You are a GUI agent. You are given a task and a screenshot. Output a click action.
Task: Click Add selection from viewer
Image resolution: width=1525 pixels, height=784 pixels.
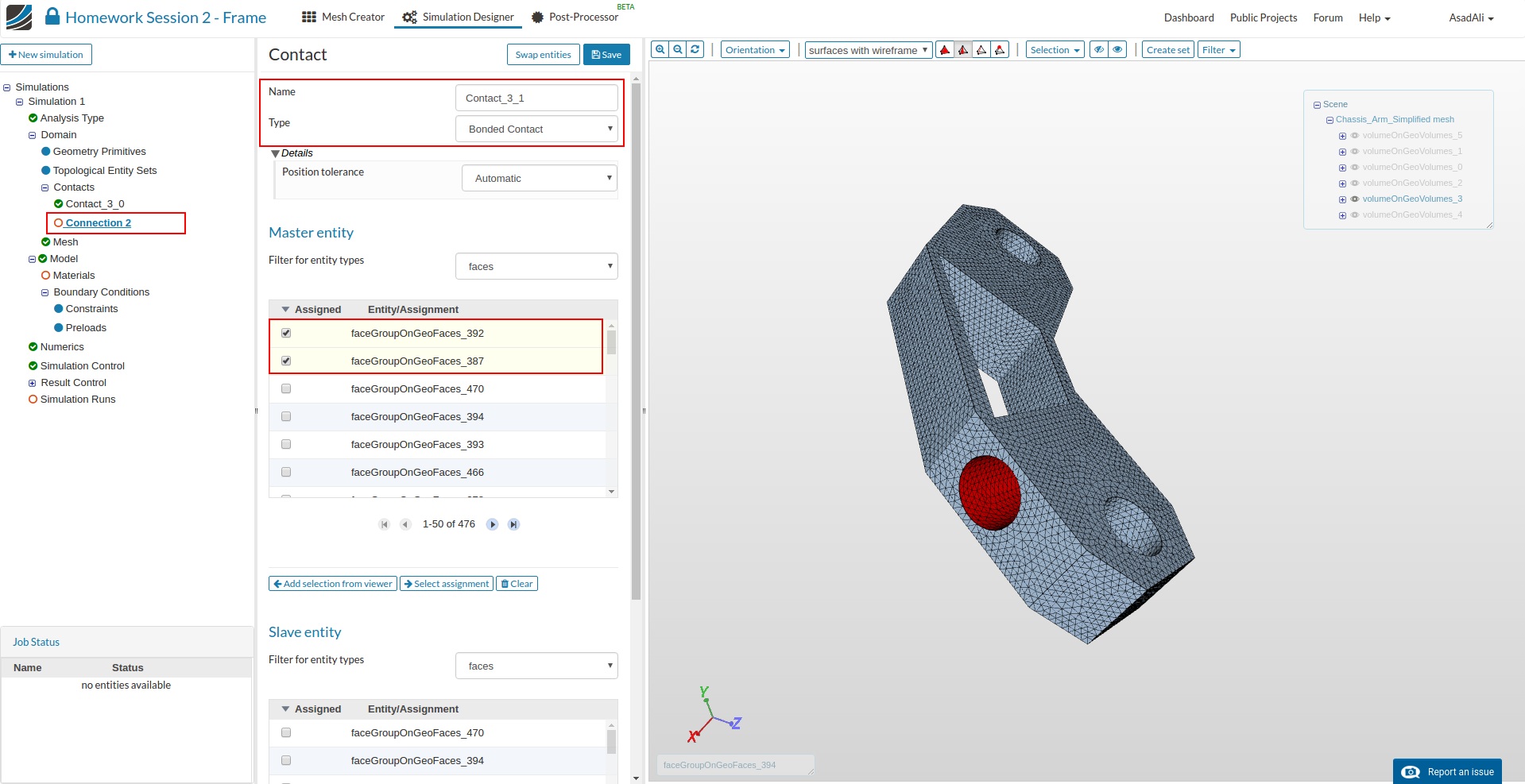333,584
